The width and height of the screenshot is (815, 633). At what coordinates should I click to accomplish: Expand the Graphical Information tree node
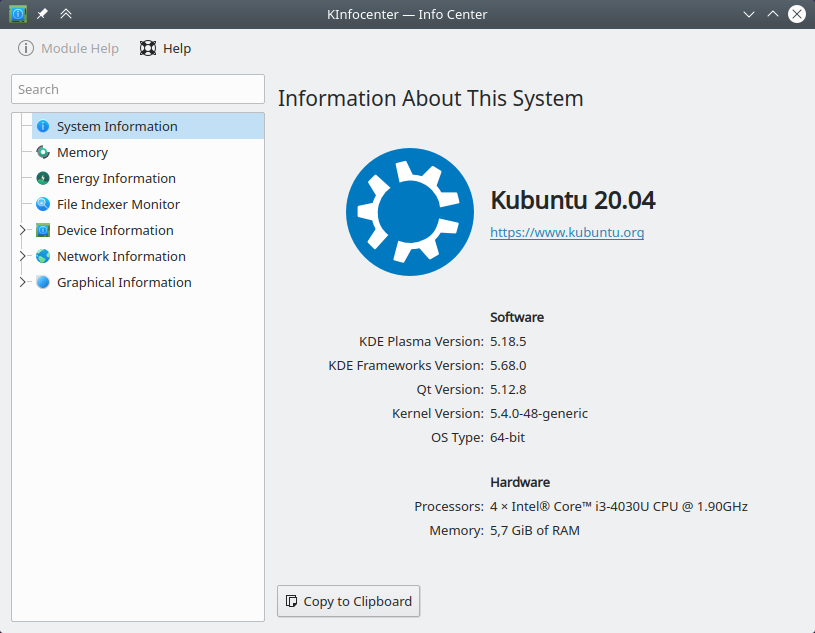[22, 283]
